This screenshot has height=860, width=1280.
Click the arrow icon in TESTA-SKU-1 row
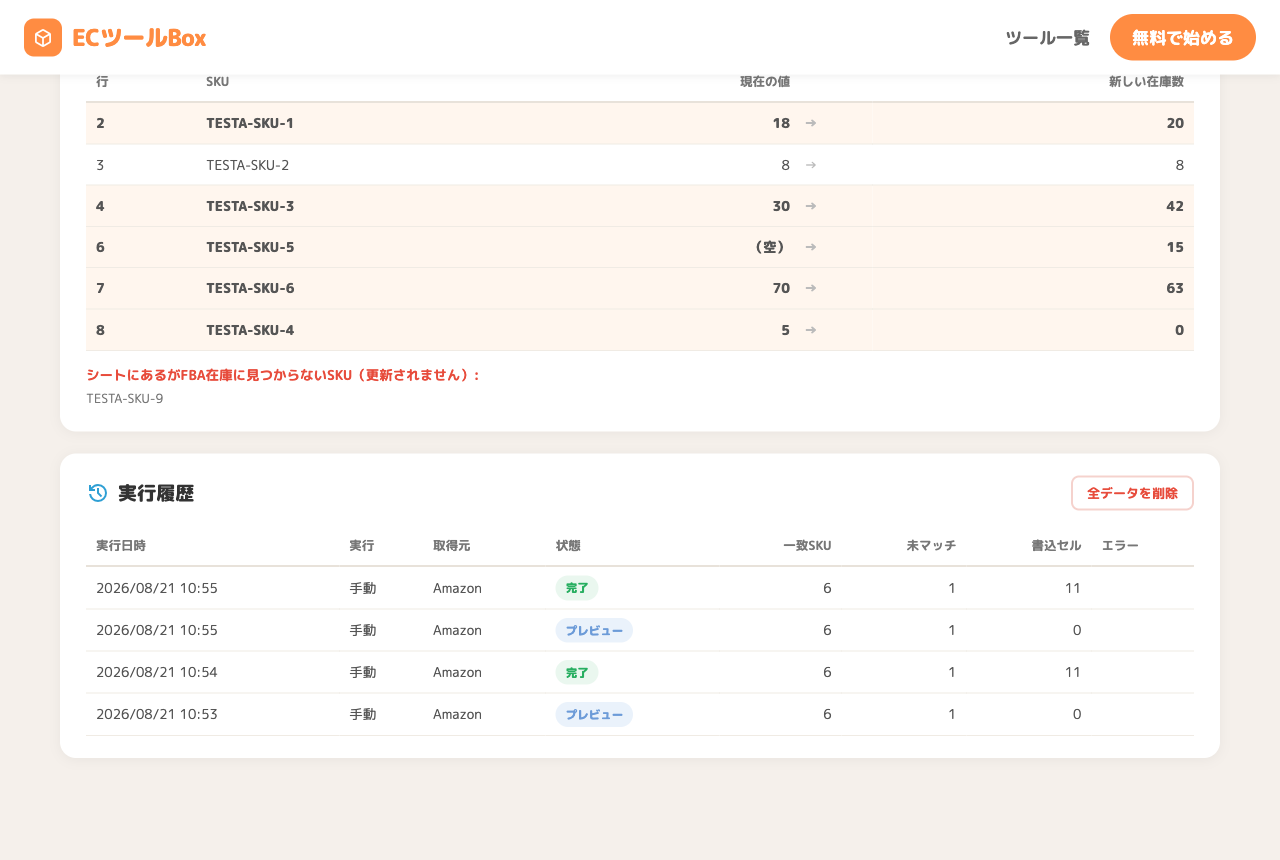(x=811, y=123)
